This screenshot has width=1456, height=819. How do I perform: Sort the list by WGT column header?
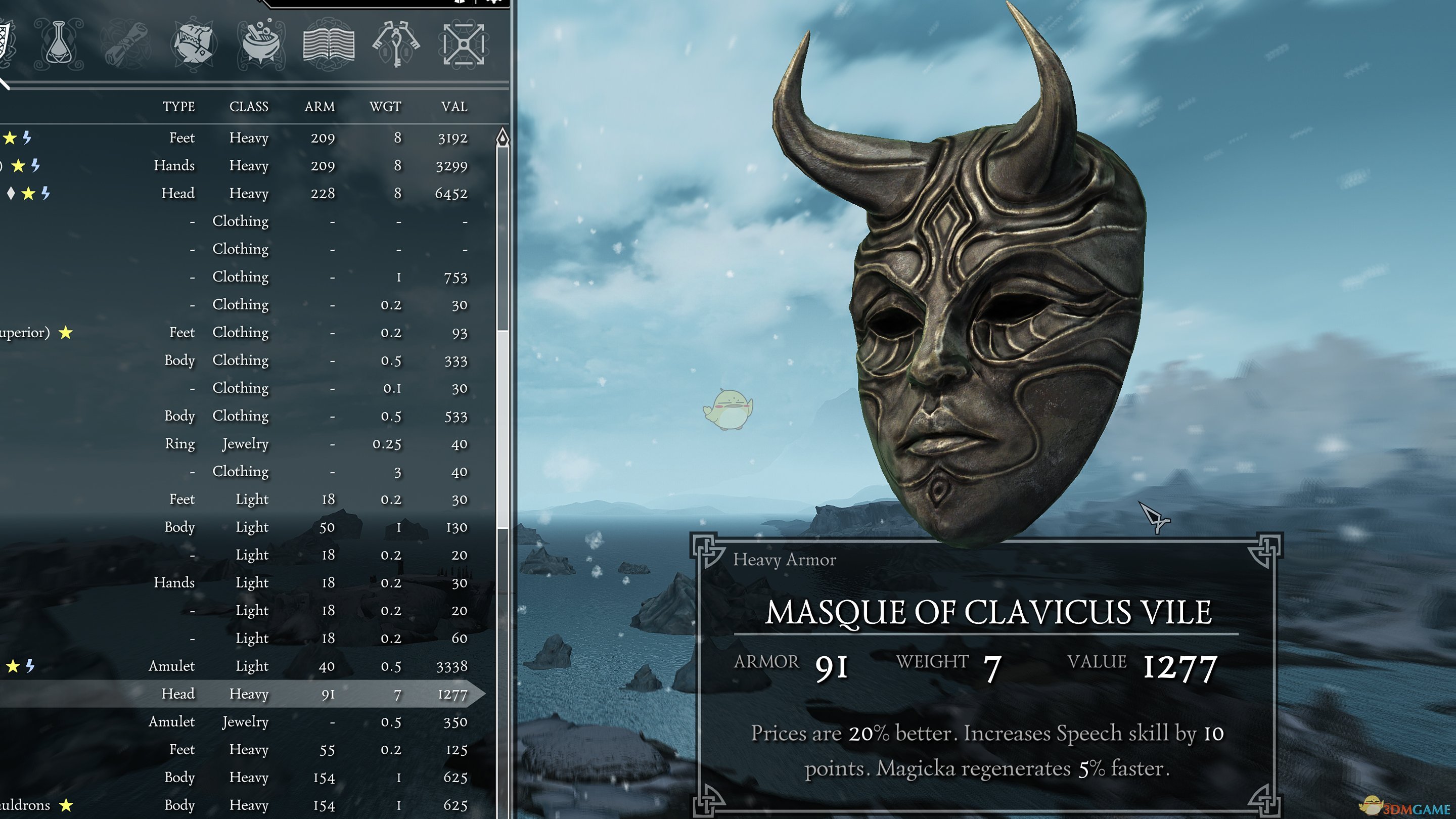pyautogui.click(x=385, y=106)
